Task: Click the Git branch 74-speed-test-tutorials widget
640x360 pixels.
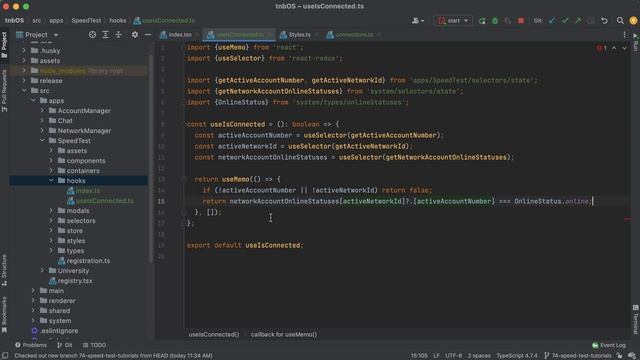Action: pos(578,356)
